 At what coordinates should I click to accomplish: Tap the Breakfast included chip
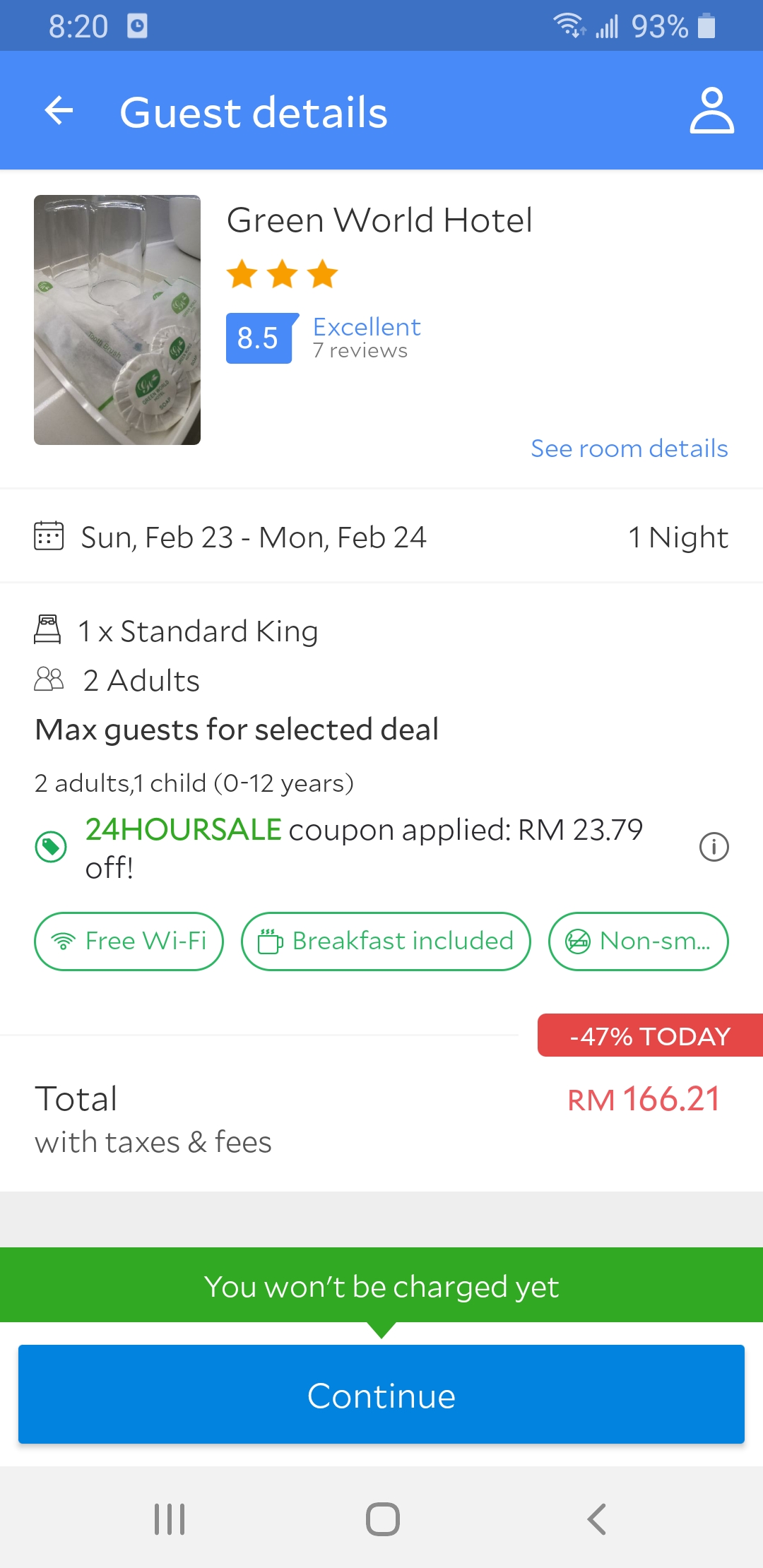[386, 942]
